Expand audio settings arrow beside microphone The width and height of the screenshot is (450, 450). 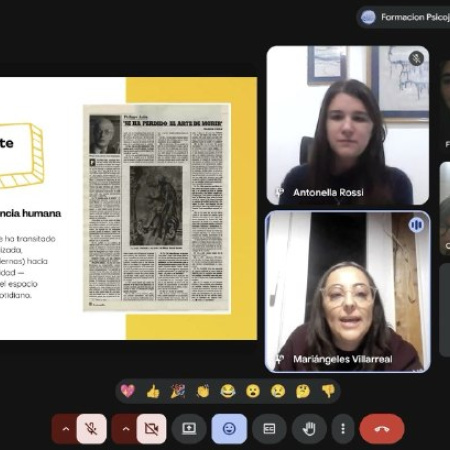click(65, 429)
